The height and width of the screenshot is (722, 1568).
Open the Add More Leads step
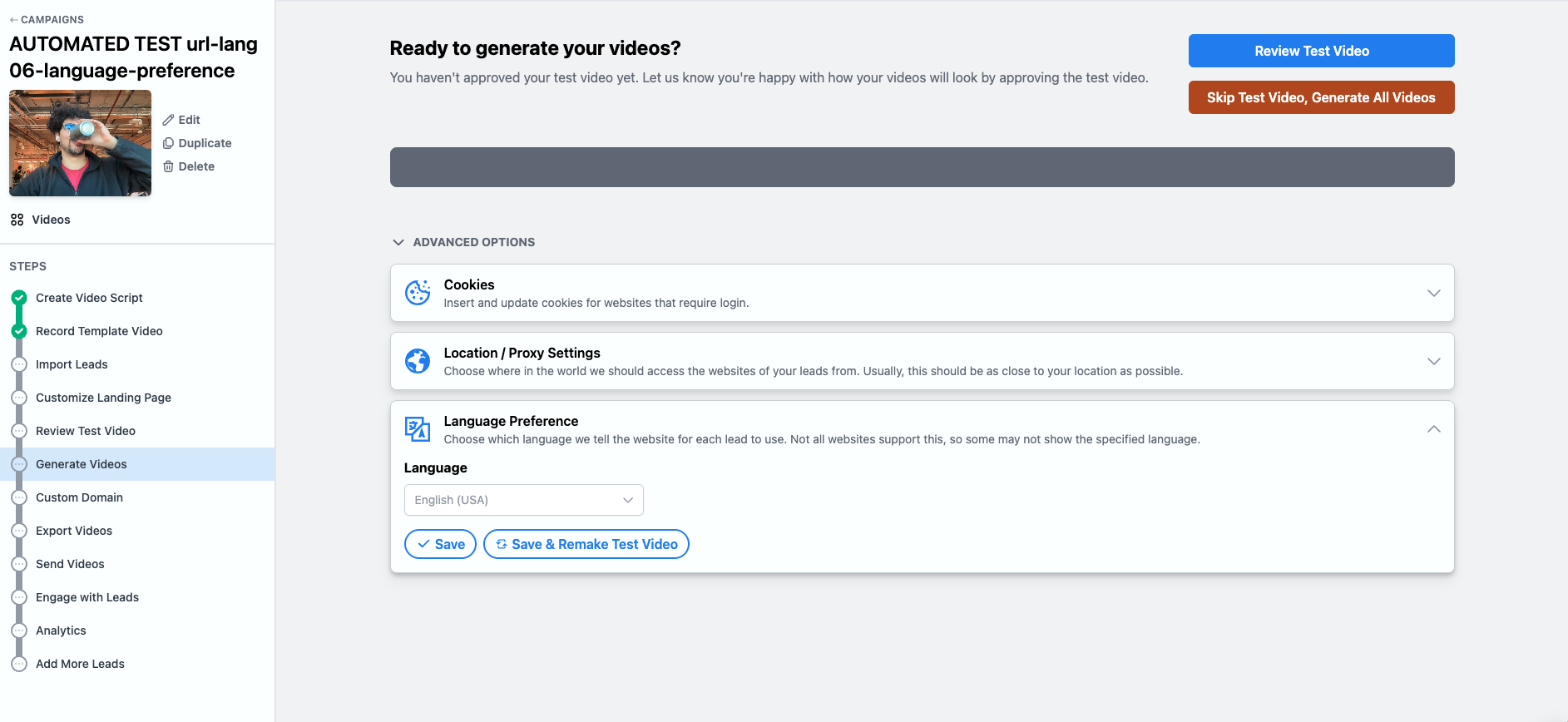[x=80, y=664]
